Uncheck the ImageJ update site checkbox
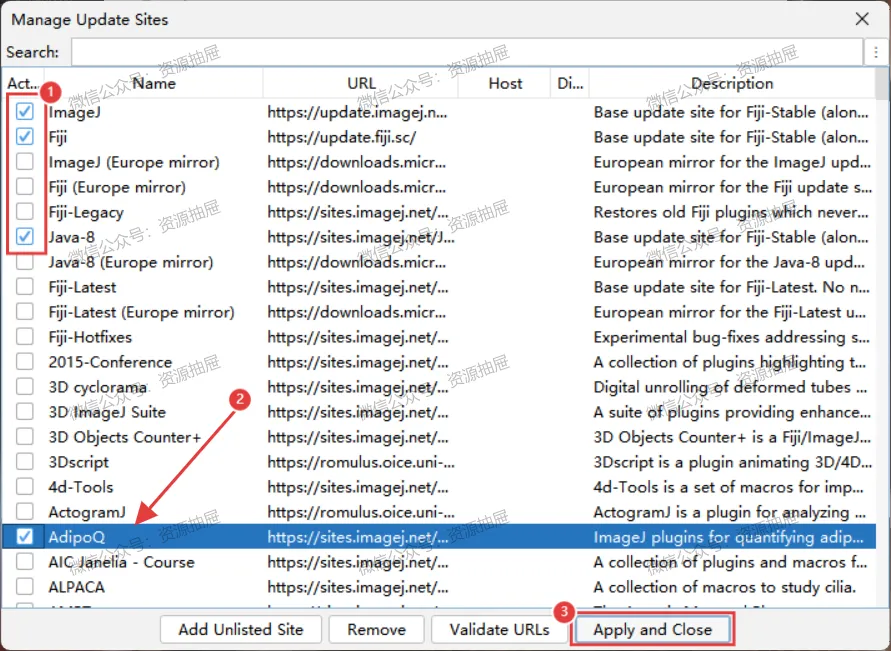The height and width of the screenshot is (651, 891). (x=24, y=112)
